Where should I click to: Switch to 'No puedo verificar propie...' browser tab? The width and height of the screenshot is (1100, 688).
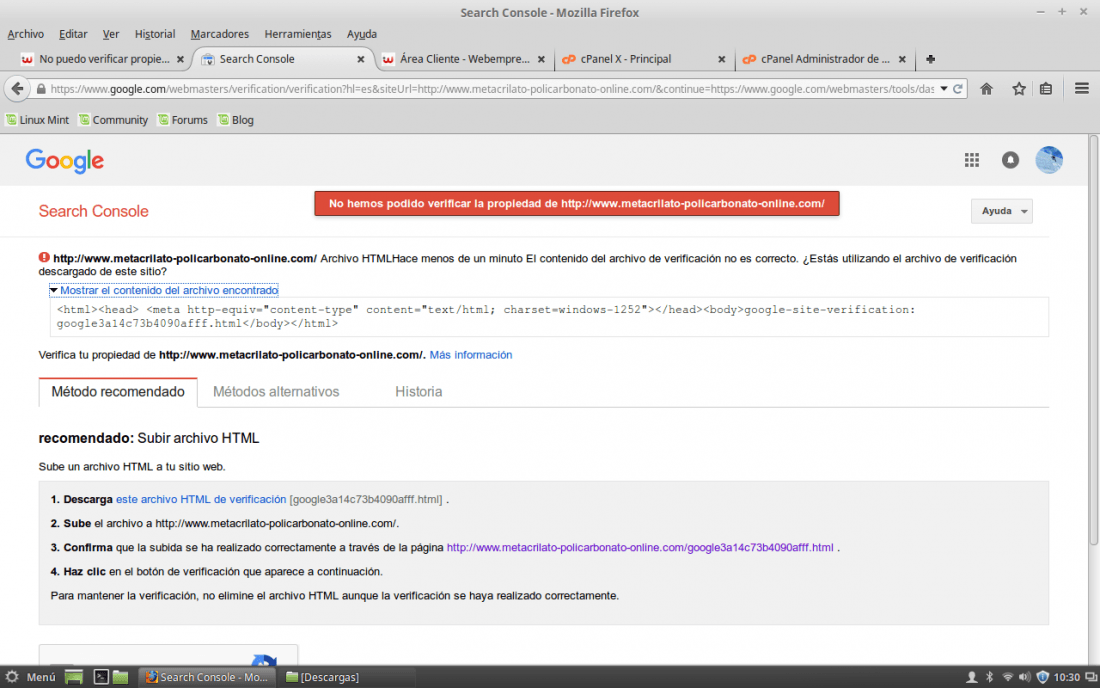point(104,60)
